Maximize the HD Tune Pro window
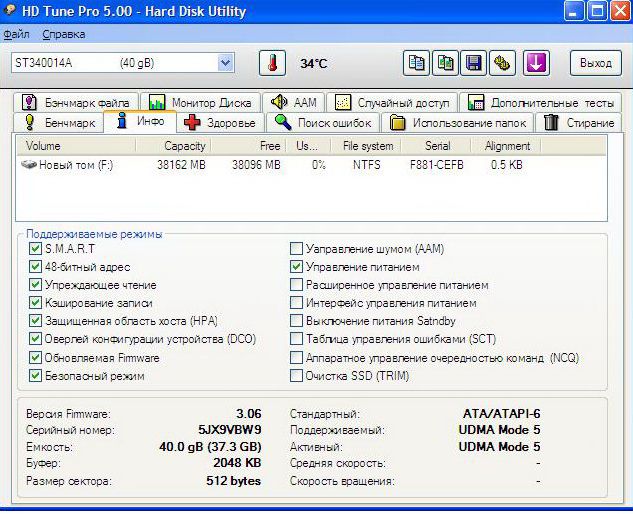The image size is (633, 514). (x=597, y=10)
